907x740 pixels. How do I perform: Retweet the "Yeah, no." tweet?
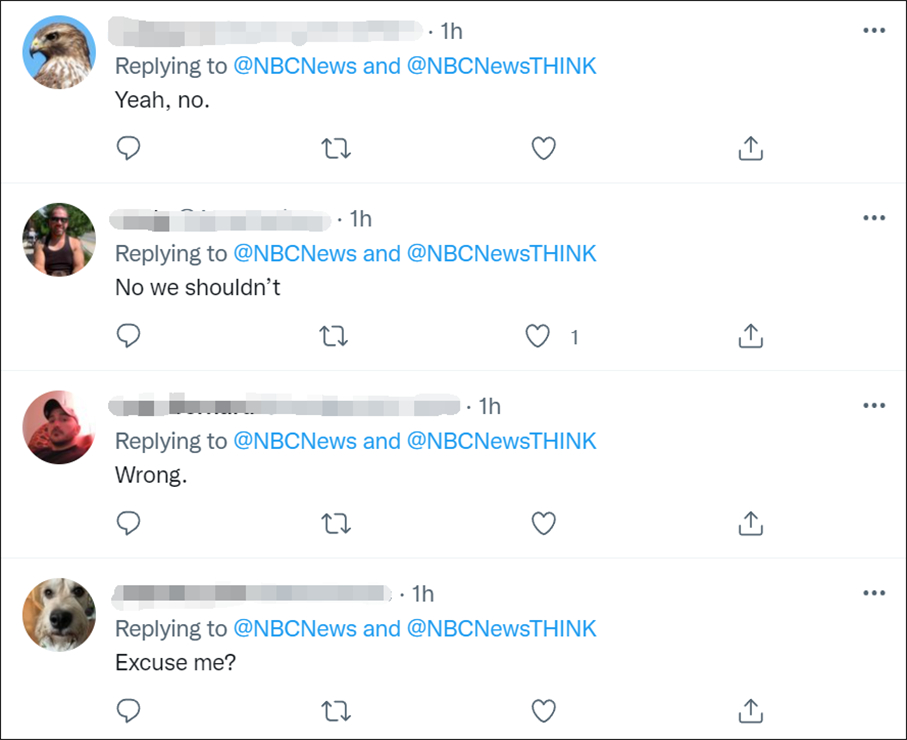(336, 149)
